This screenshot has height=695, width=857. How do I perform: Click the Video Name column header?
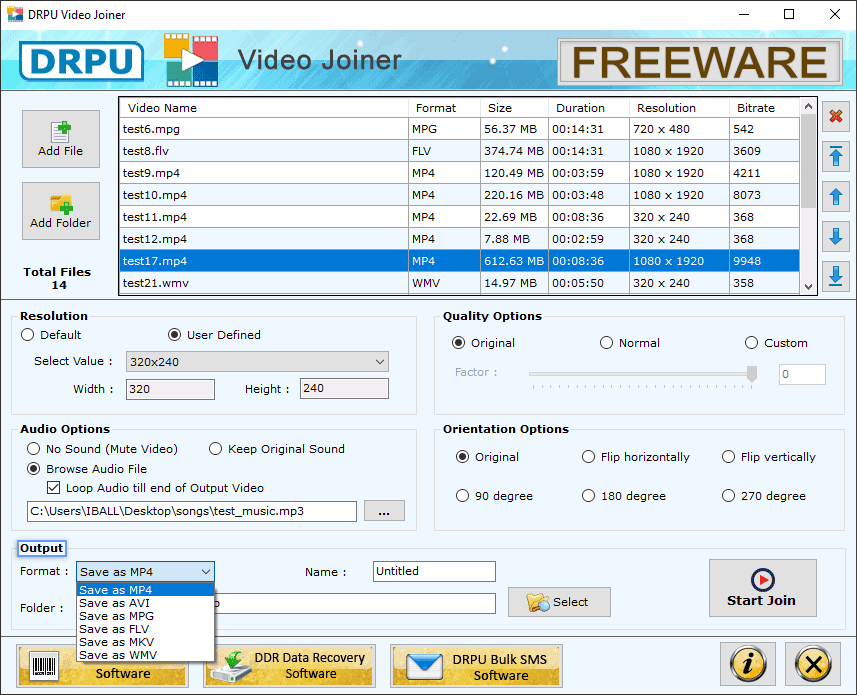264,108
